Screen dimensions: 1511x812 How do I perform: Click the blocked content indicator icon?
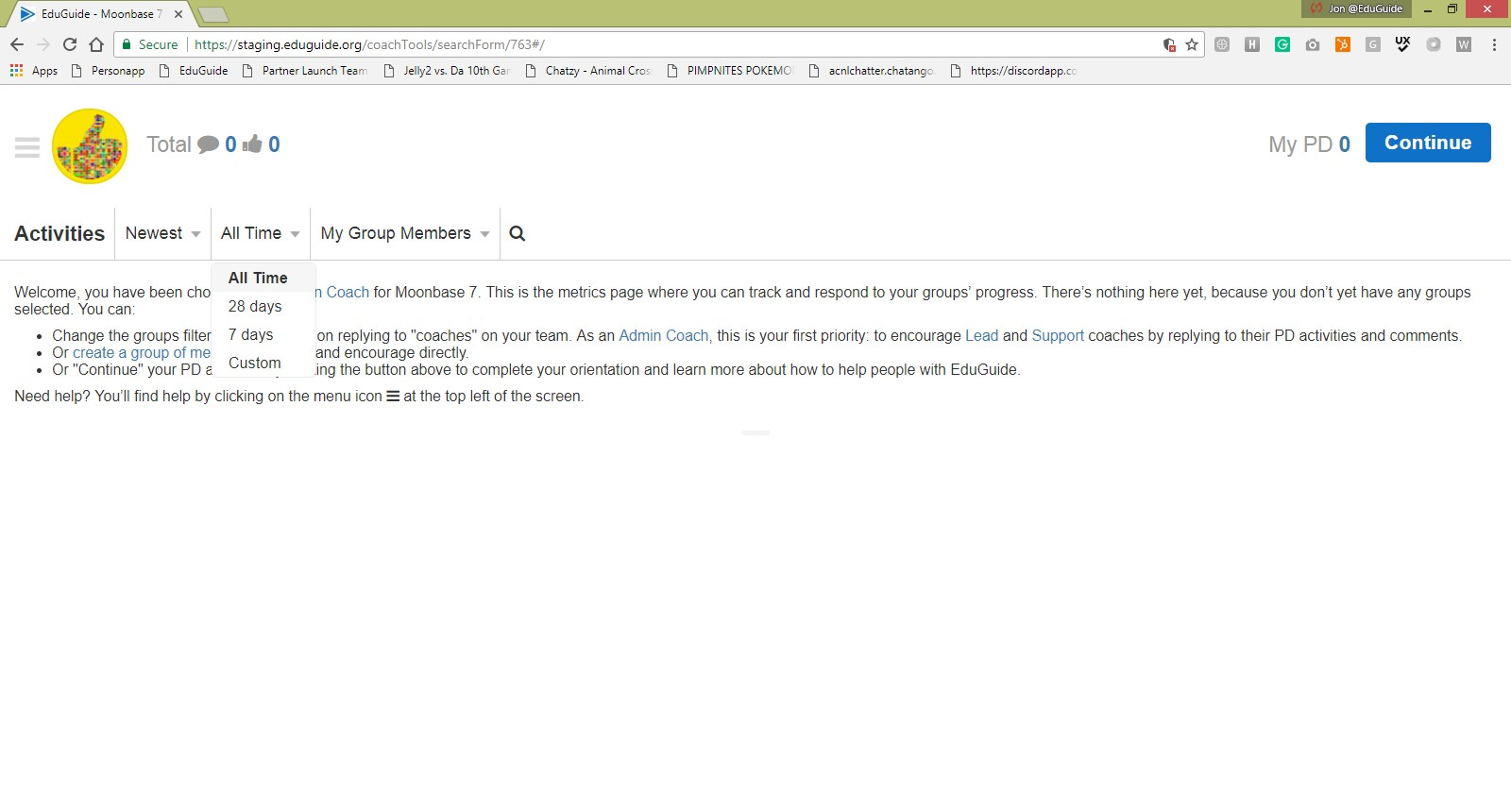tap(1169, 44)
